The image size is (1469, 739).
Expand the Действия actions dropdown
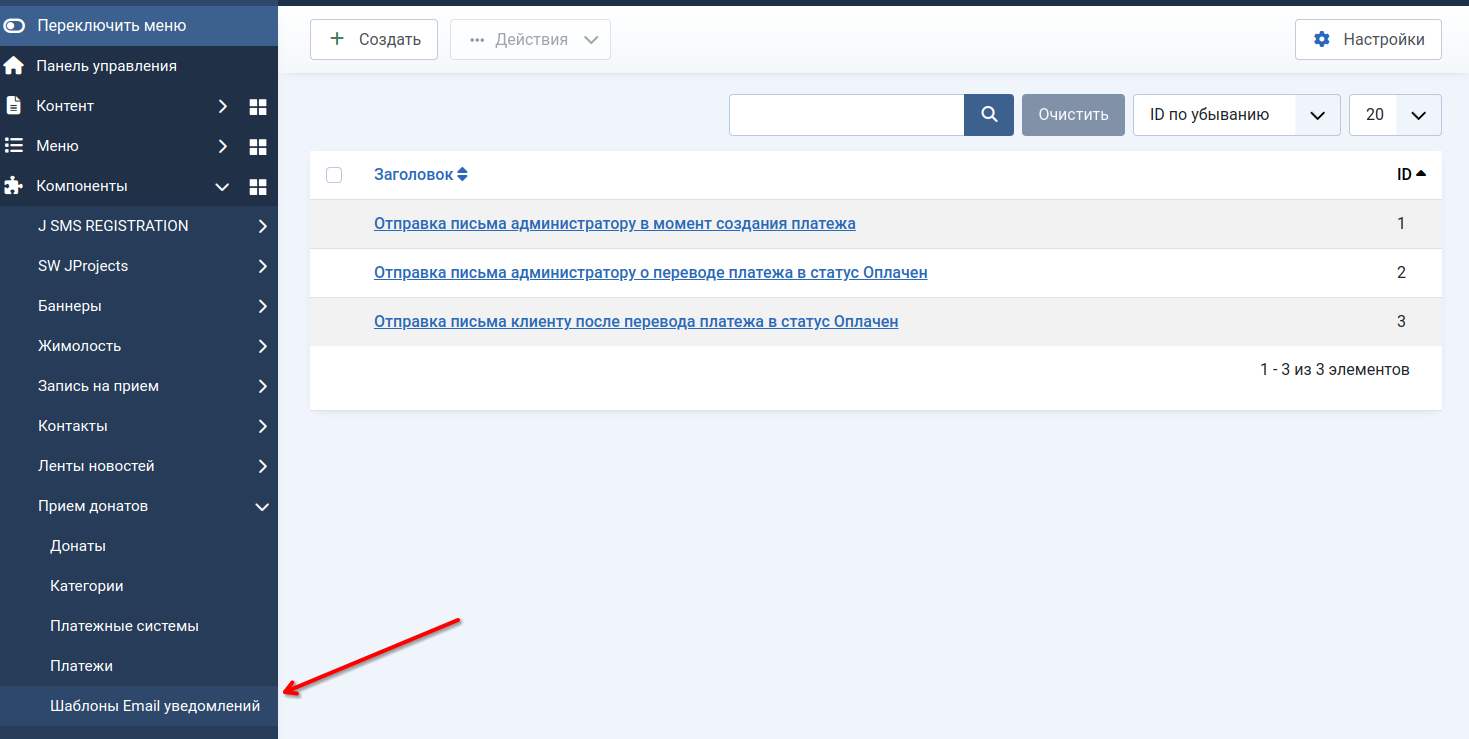click(530, 40)
